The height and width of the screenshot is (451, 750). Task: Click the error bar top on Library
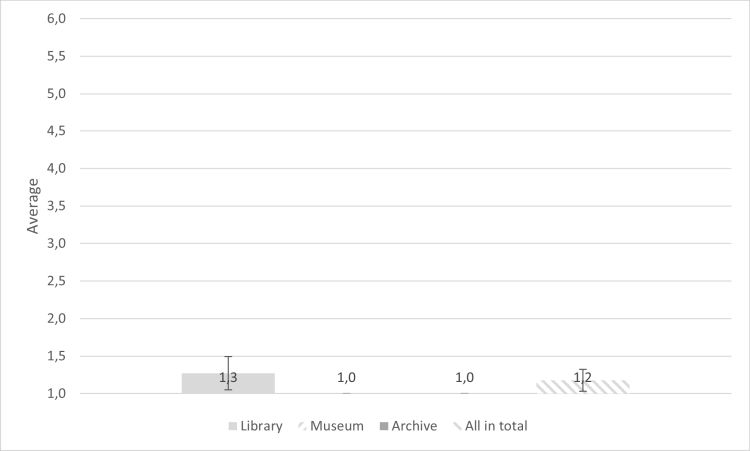(228, 357)
